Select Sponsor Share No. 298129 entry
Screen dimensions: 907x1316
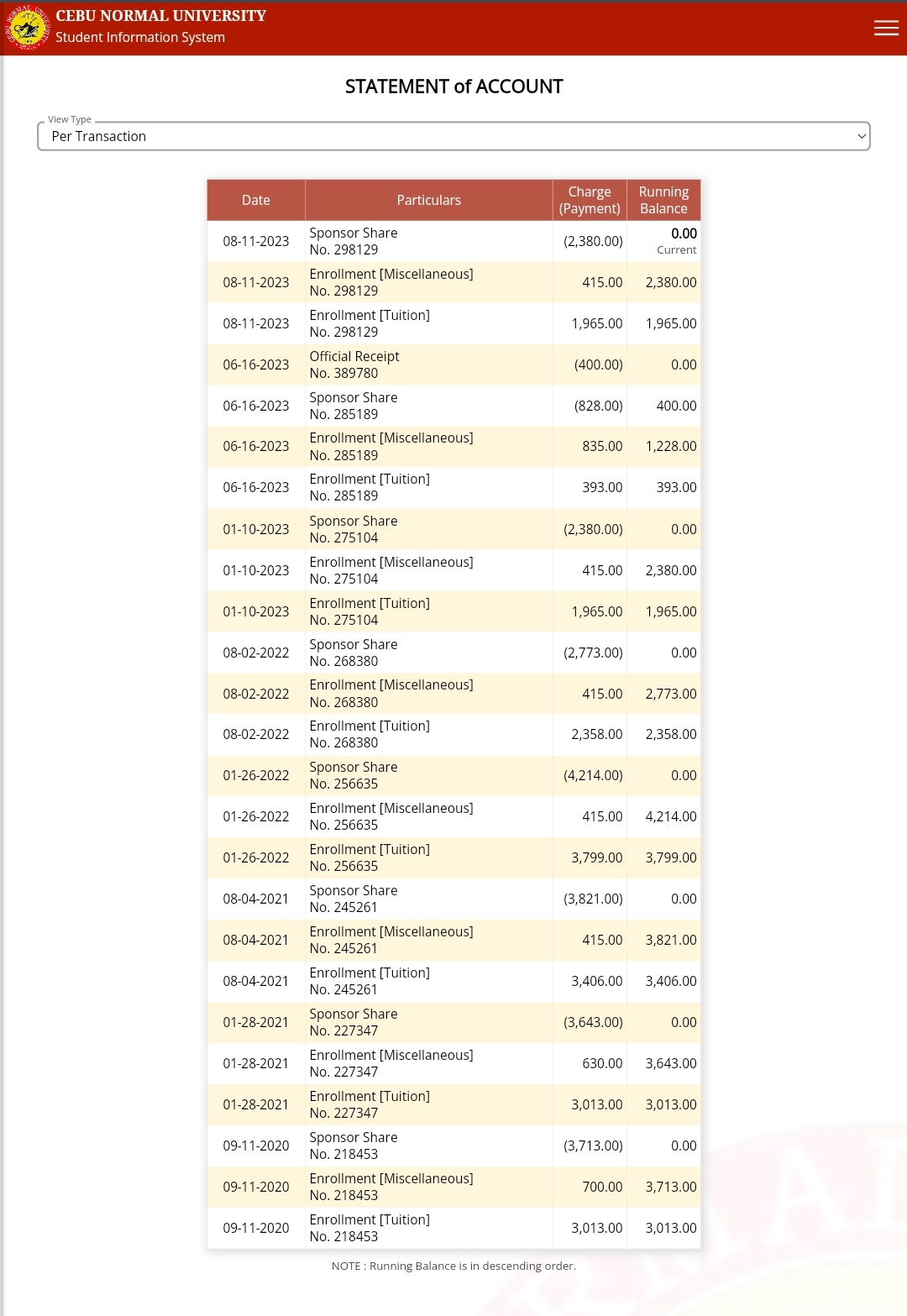click(x=354, y=241)
